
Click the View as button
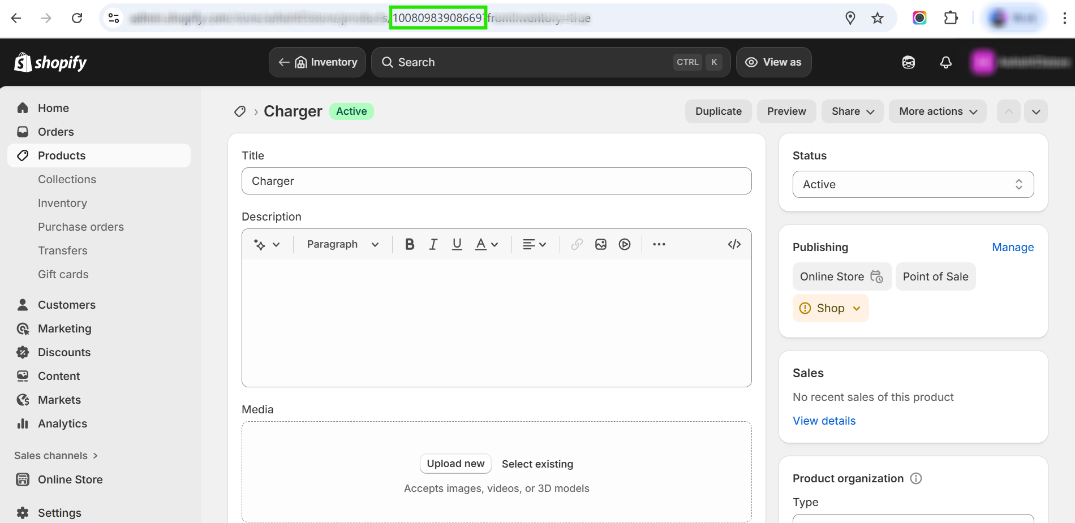pyautogui.click(x=773, y=62)
